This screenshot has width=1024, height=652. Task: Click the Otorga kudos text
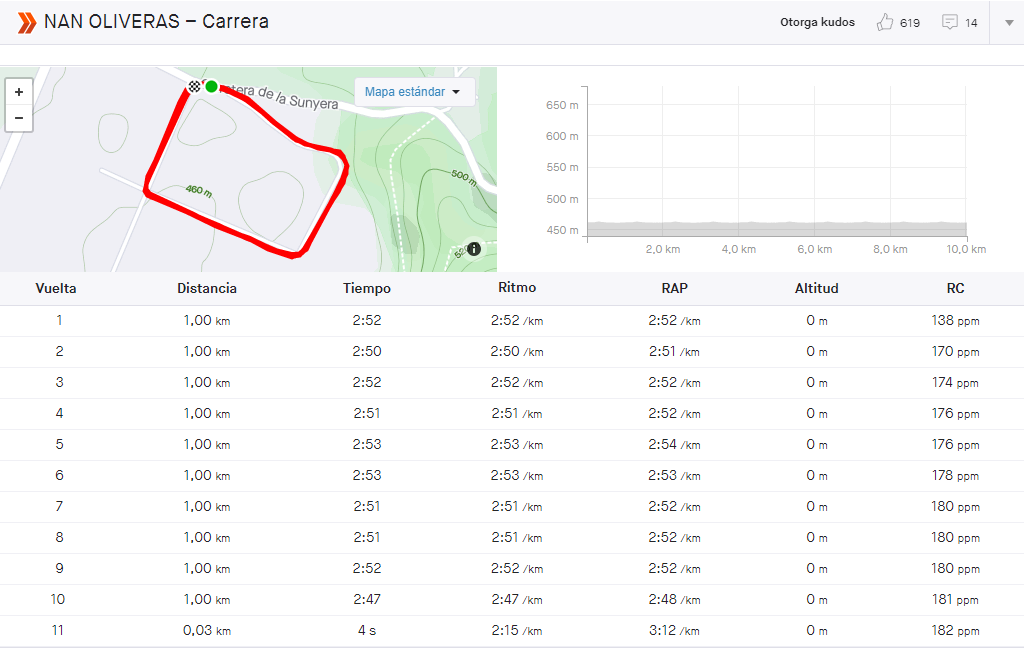pyautogui.click(x=817, y=22)
